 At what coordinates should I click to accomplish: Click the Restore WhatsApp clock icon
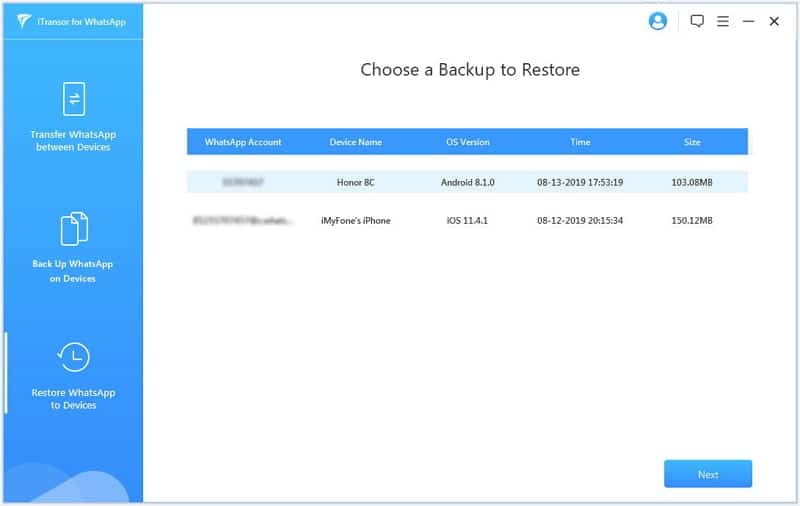(x=73, y=357)
